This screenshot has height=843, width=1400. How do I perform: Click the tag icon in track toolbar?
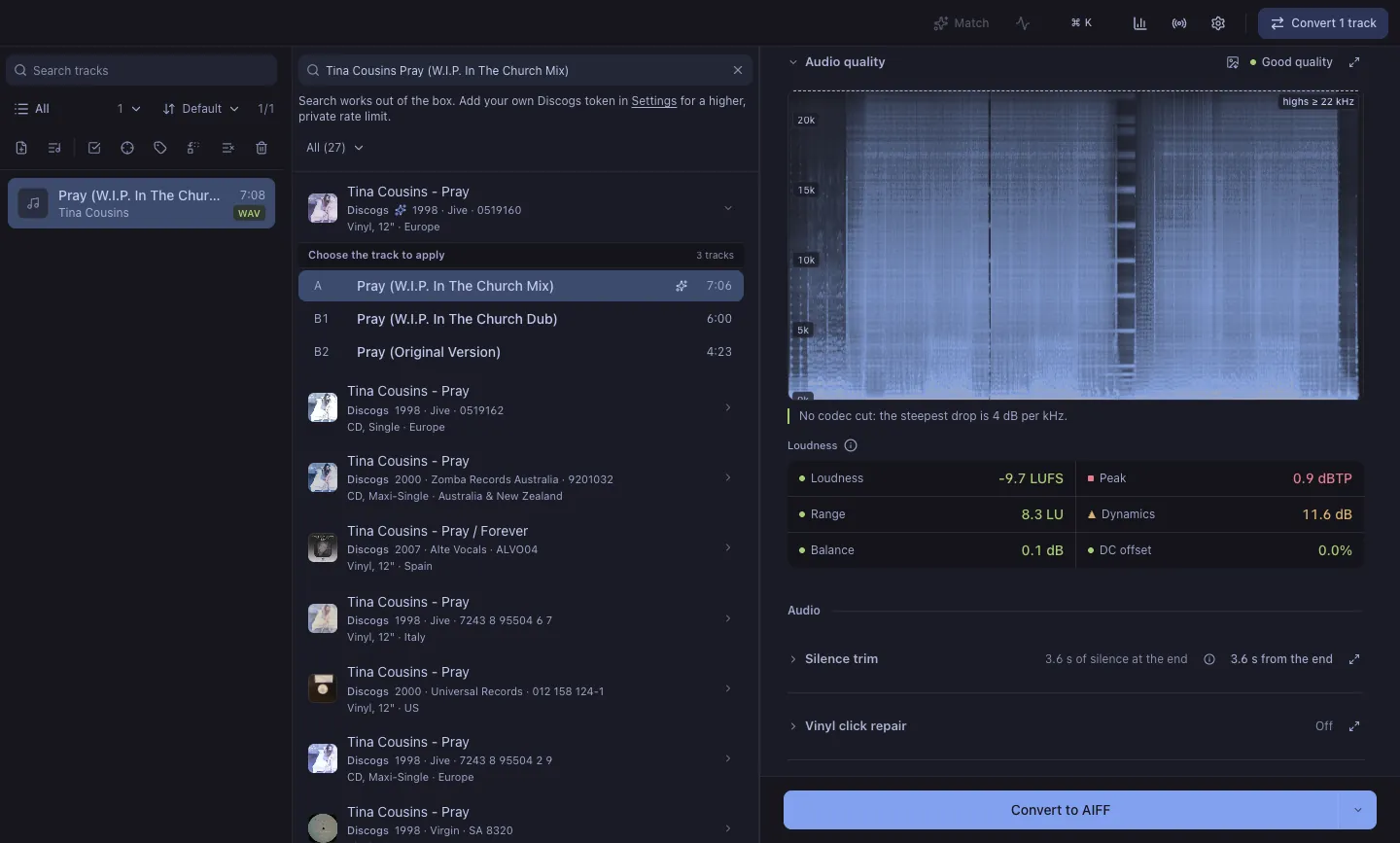pos(160,148)
